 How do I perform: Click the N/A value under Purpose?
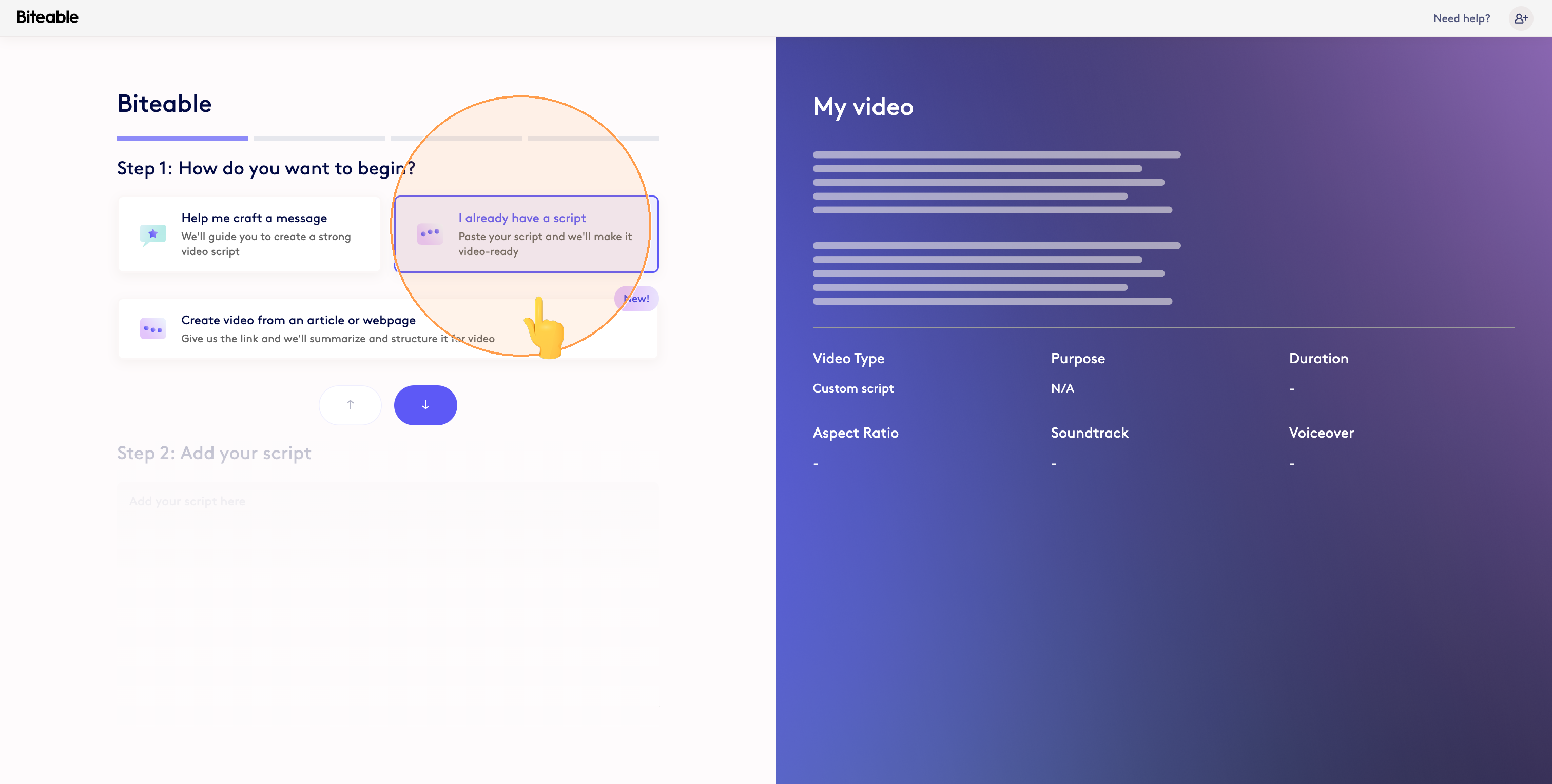(1063, 388)
